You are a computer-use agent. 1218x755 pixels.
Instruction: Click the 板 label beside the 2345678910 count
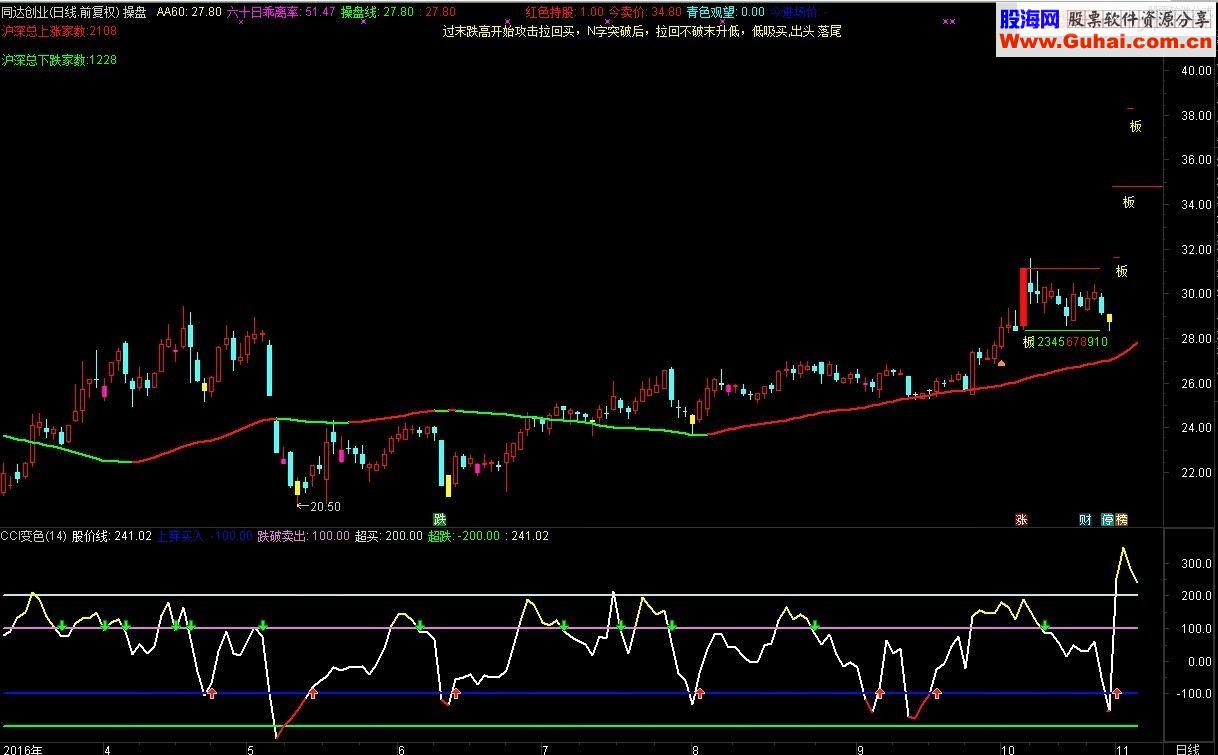click(x=1029, y=342)
